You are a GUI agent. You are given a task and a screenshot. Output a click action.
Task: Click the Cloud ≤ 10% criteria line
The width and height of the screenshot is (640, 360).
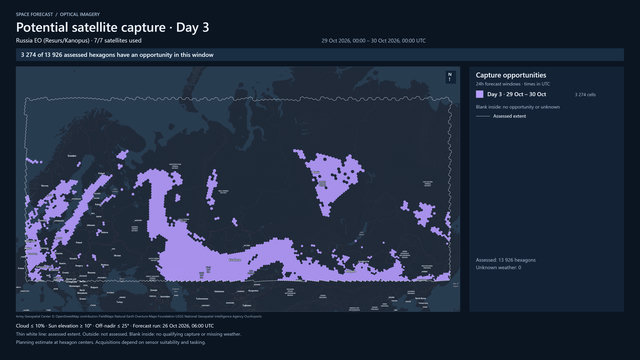(115, 326)
